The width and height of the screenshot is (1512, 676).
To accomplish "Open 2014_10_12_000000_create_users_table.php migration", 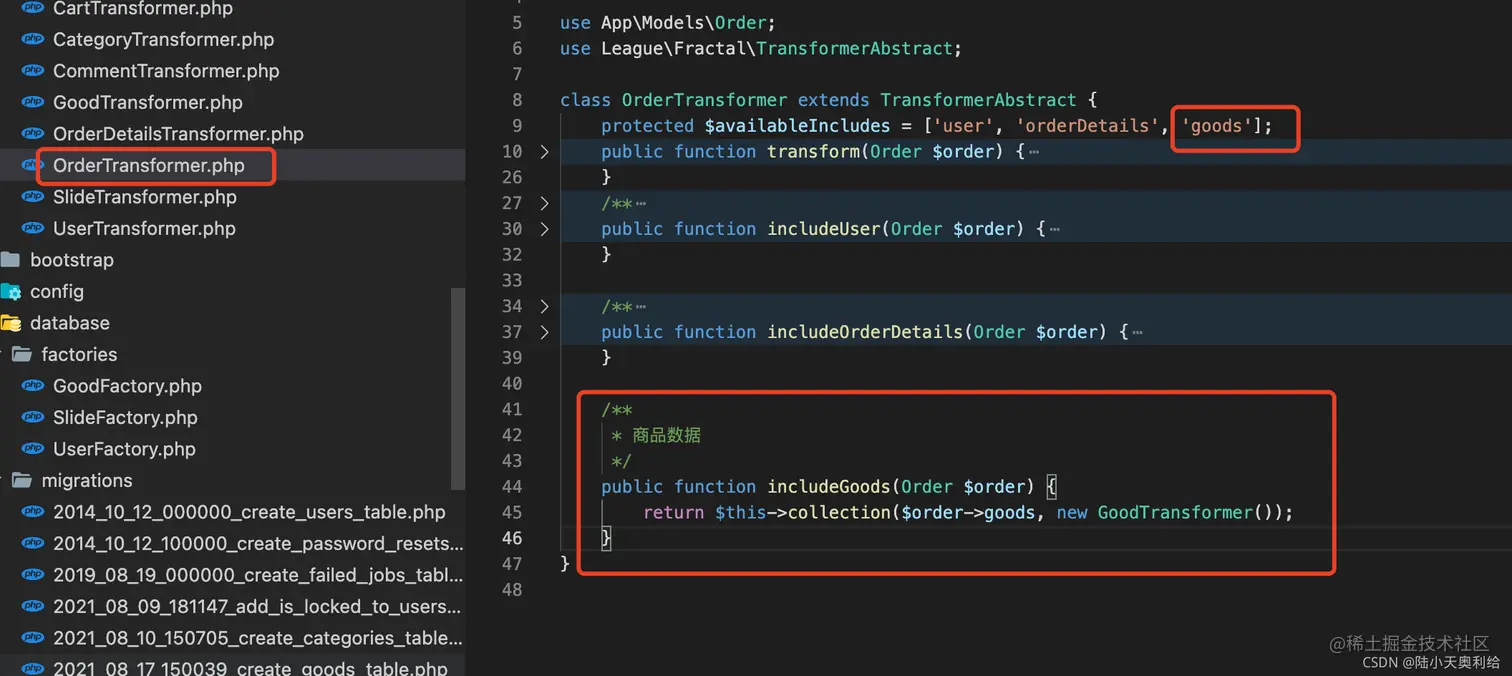I will [x=249, y=512].
